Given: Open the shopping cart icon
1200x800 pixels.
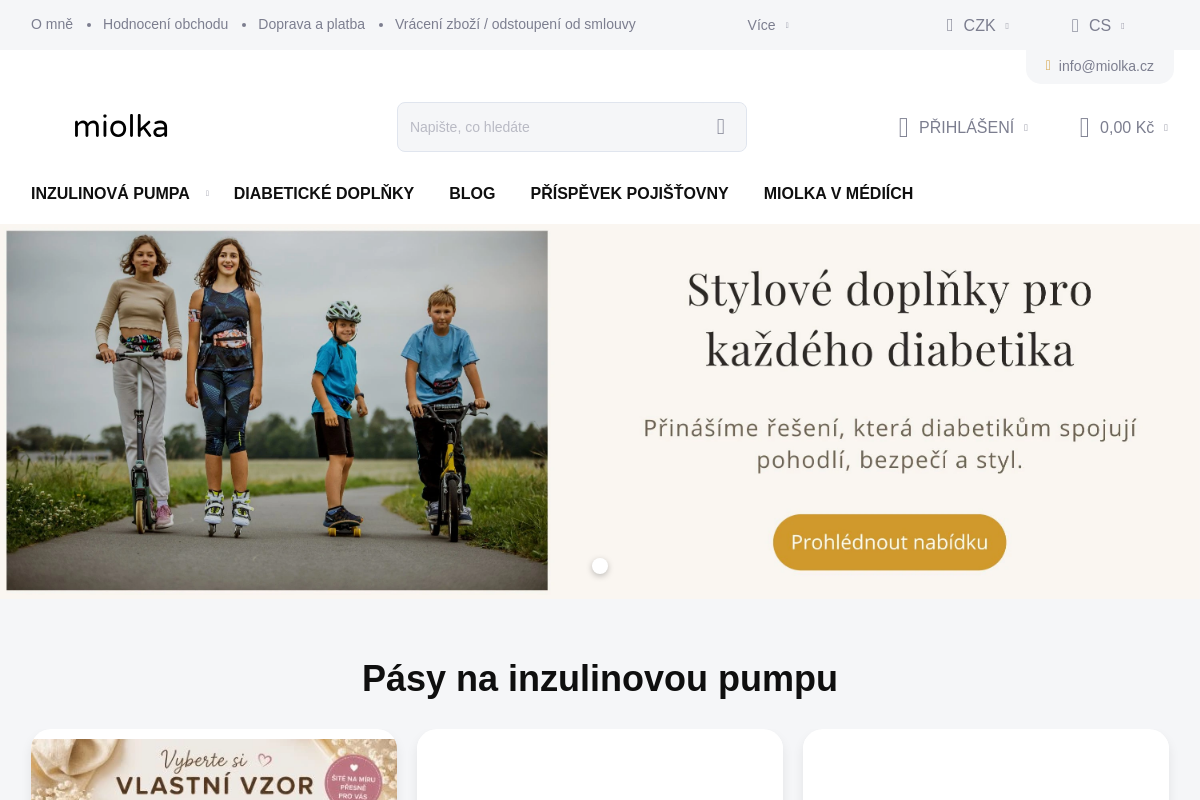Looking at the screenshot, I should [1084, 127].
